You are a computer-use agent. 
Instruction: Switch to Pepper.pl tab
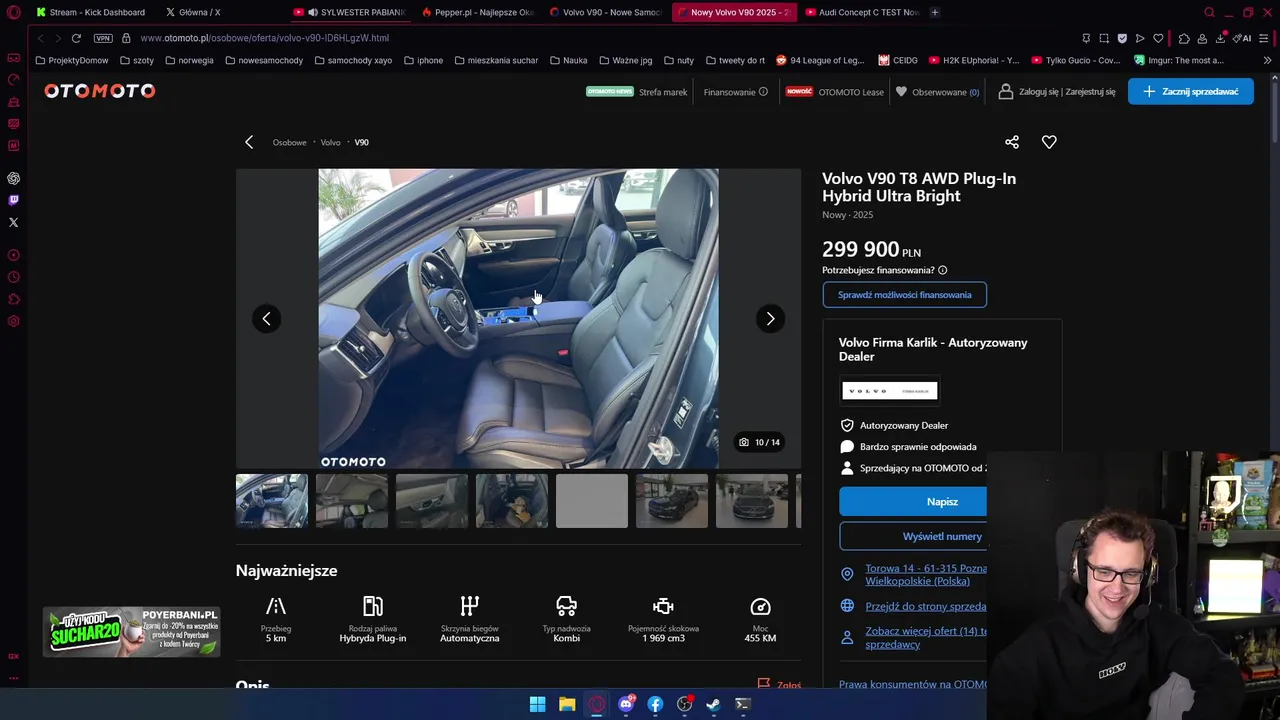tap(478, 12)
